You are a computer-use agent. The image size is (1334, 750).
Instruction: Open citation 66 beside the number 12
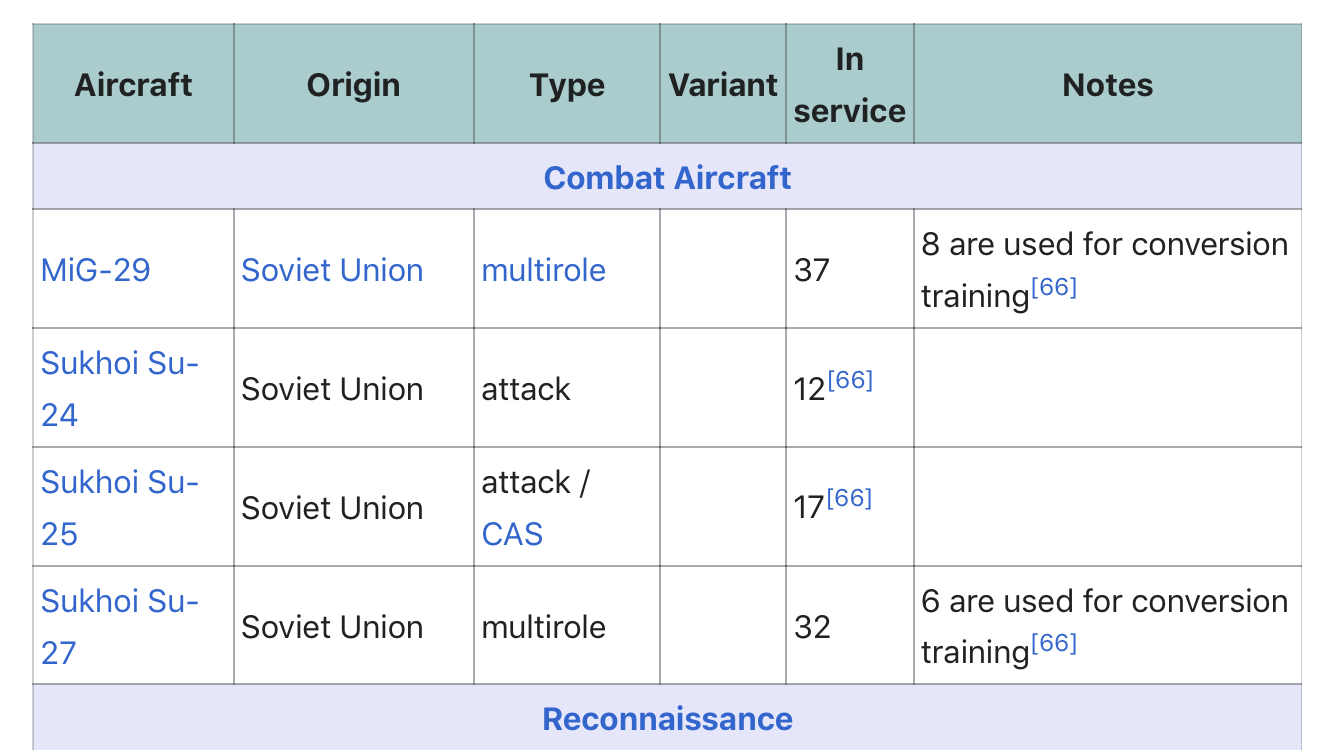point(850,380)
